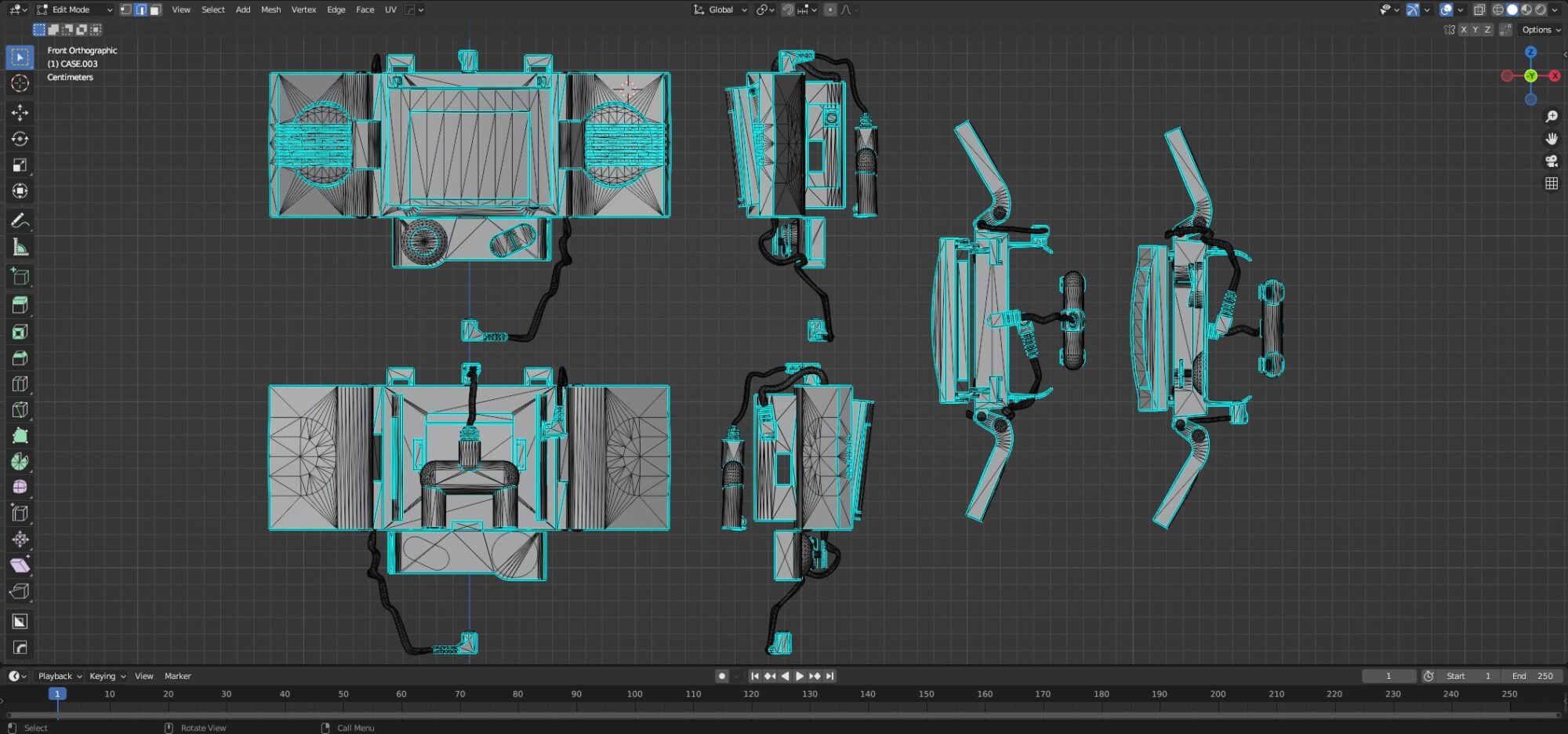
Task: Click the pan view hand icon
Action: (1551, 139)
